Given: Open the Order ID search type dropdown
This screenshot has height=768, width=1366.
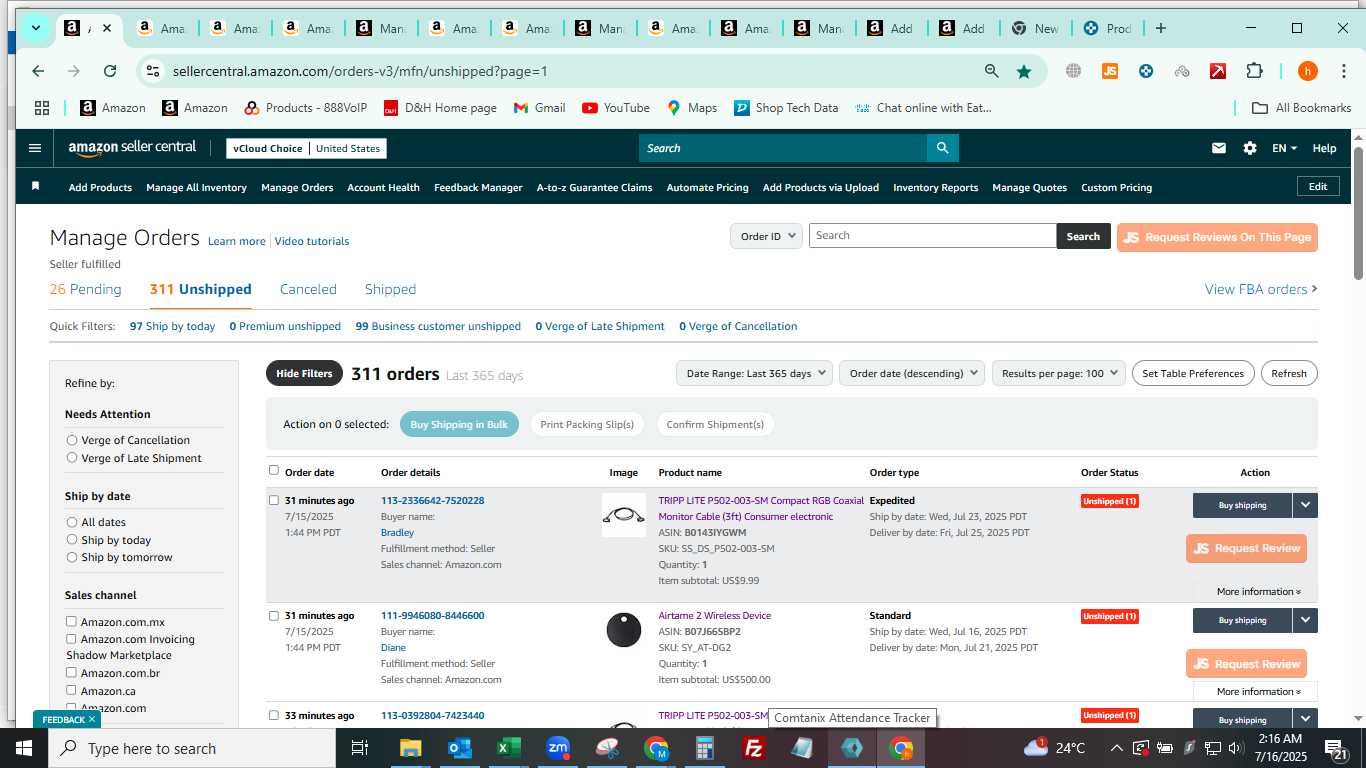Looking at the screenshot, I should (x=766, y=236).
